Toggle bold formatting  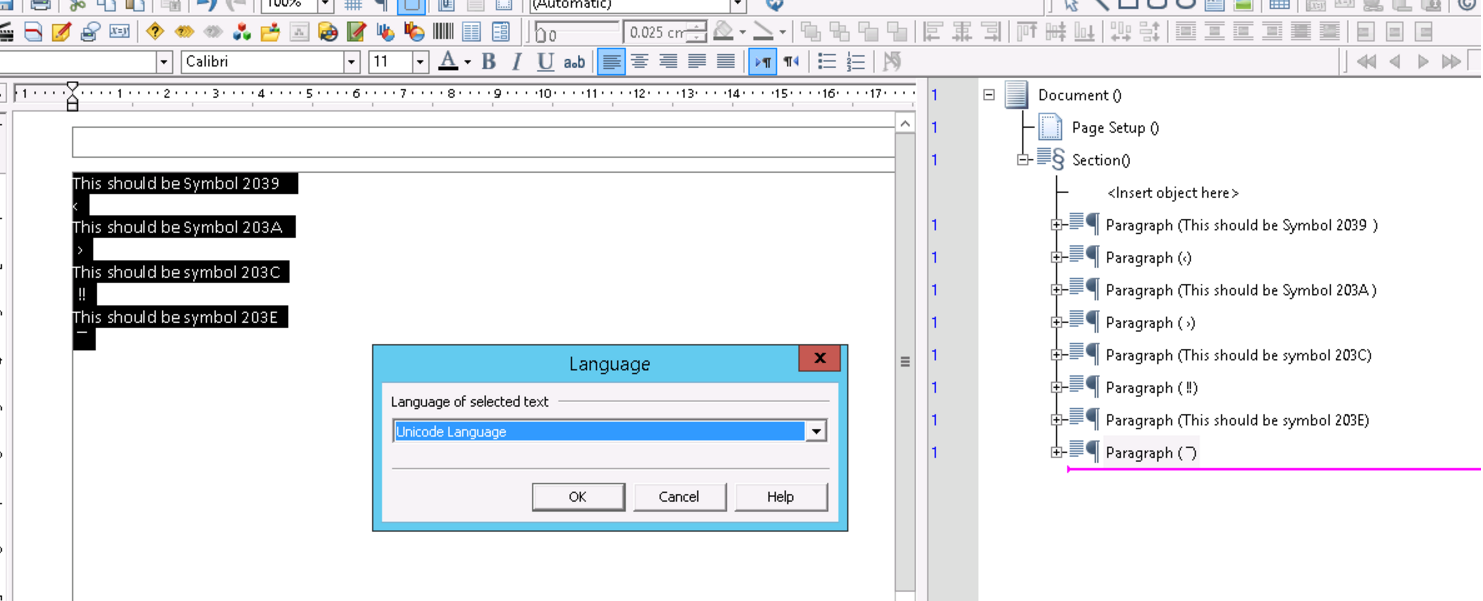coord(488,62)
